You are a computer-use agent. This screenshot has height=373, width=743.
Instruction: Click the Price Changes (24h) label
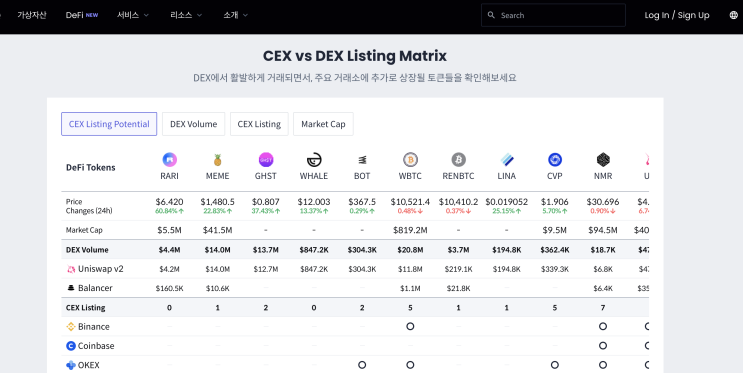[x=89, y=206]
